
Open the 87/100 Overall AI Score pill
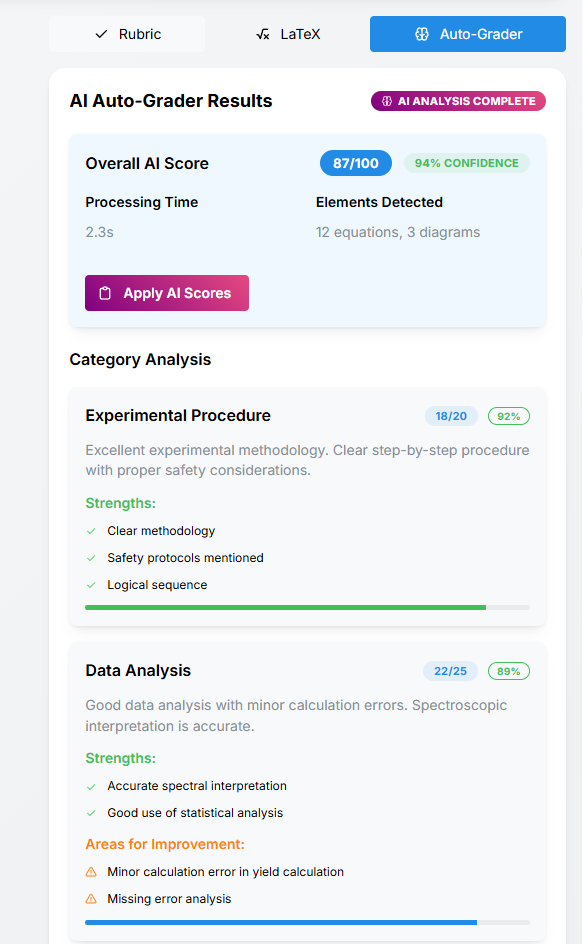[355, 162]
